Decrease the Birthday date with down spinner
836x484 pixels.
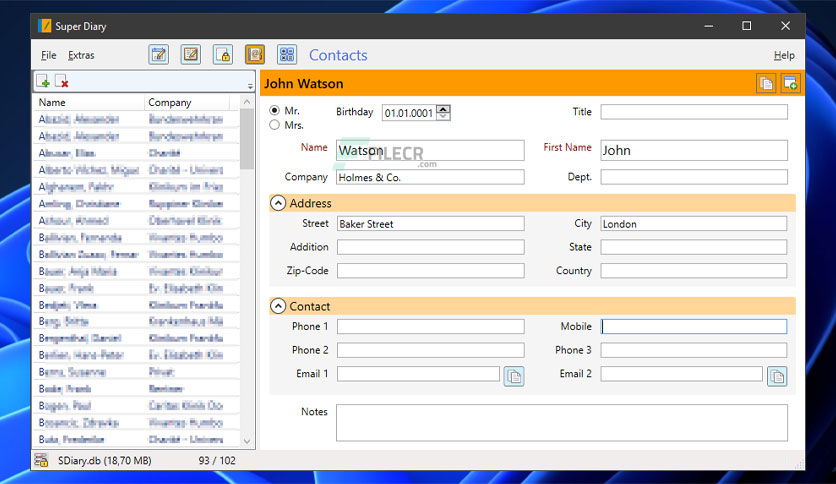click(x=444, y=116)
